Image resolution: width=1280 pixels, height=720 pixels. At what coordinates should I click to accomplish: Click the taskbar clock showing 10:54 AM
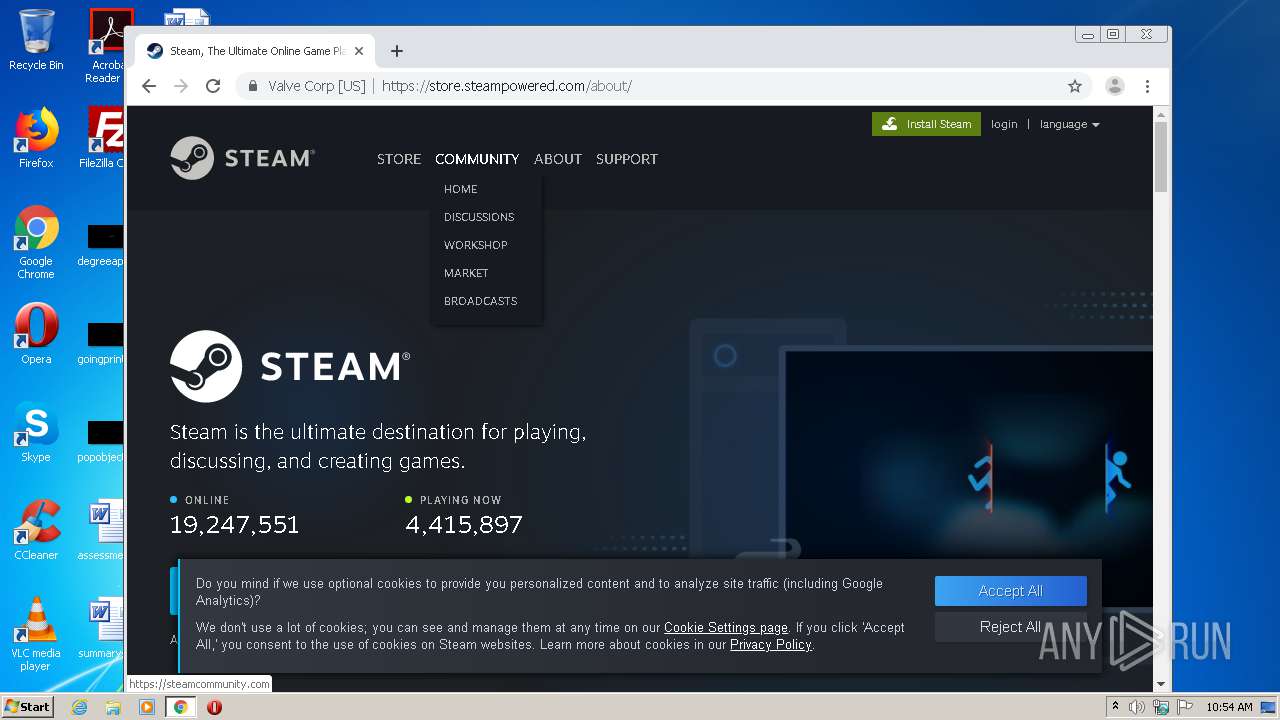pos(1229,707)
